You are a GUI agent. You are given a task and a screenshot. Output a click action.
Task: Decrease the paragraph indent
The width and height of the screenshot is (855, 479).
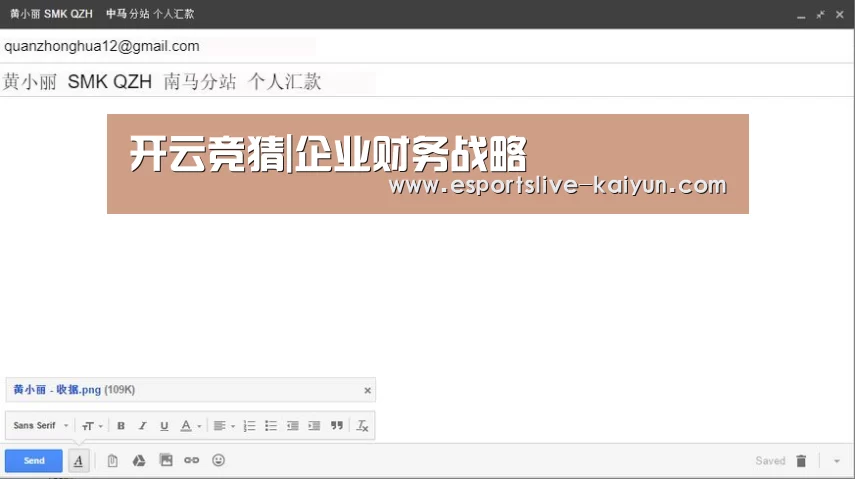293,426
